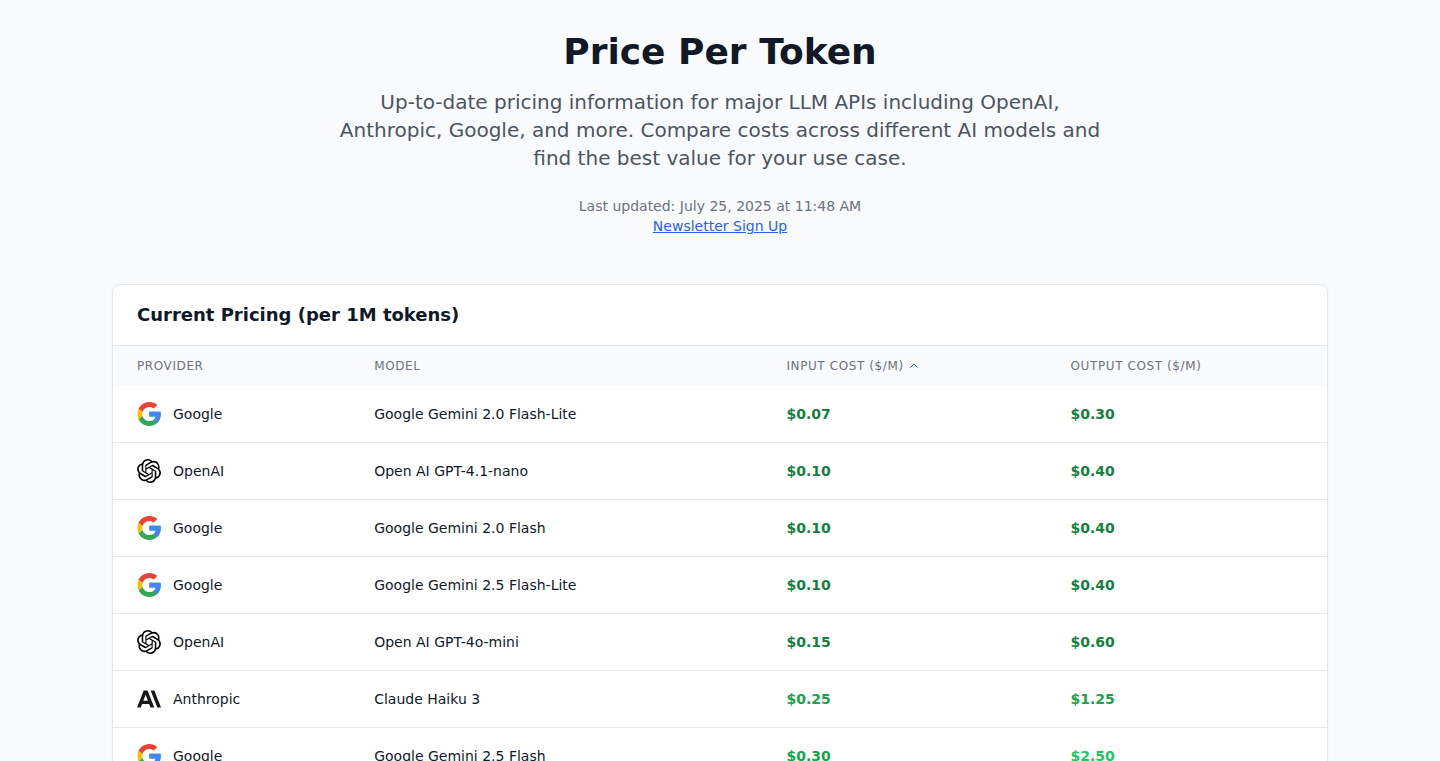Screen dimensions: 1440x761
Task: Click the Claude Haiku 3 model name
Action: (x=427, y=699)
